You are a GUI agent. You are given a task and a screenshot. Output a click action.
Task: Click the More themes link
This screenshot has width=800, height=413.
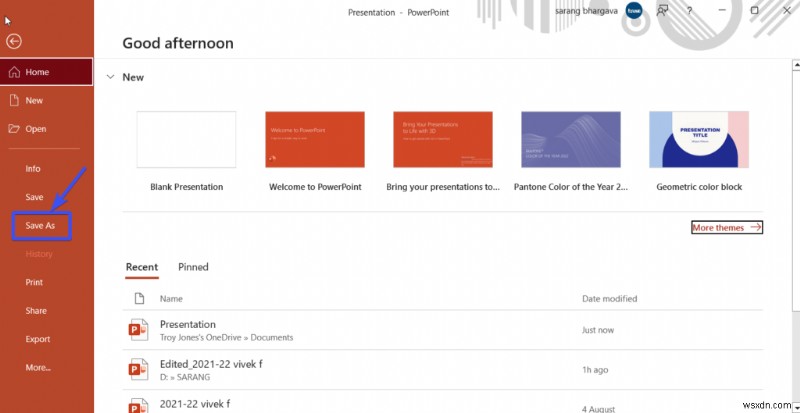coord(727,227)
